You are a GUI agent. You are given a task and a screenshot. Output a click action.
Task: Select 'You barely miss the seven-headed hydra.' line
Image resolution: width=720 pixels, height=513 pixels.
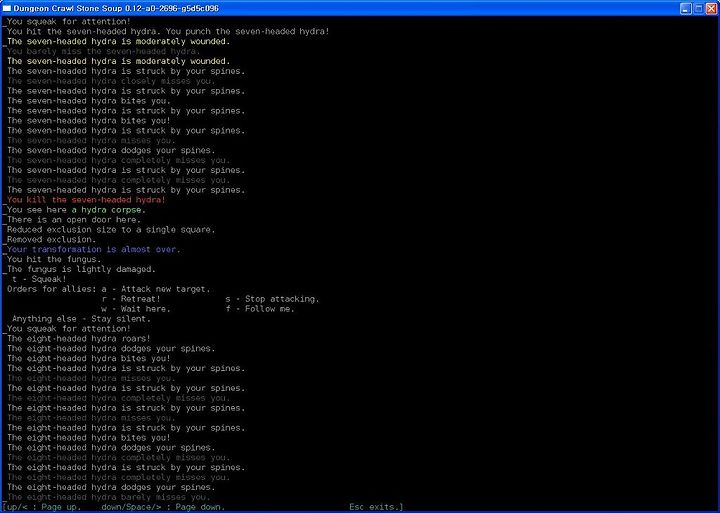coord(104,51)
